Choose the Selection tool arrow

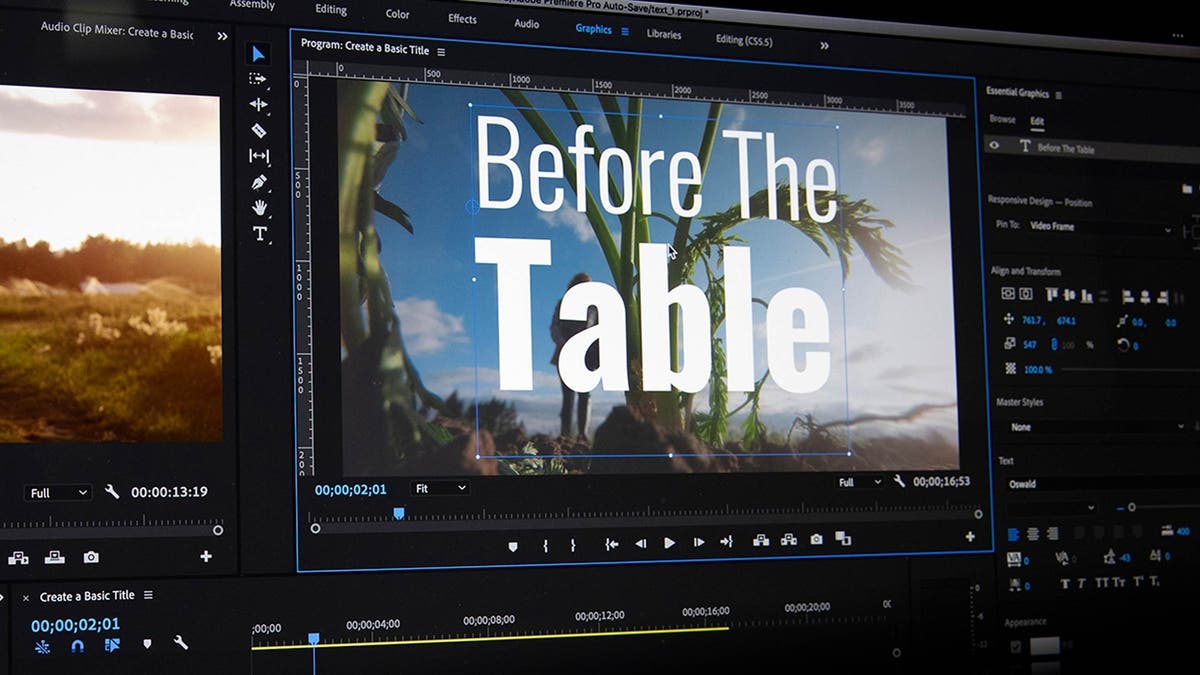256,53
